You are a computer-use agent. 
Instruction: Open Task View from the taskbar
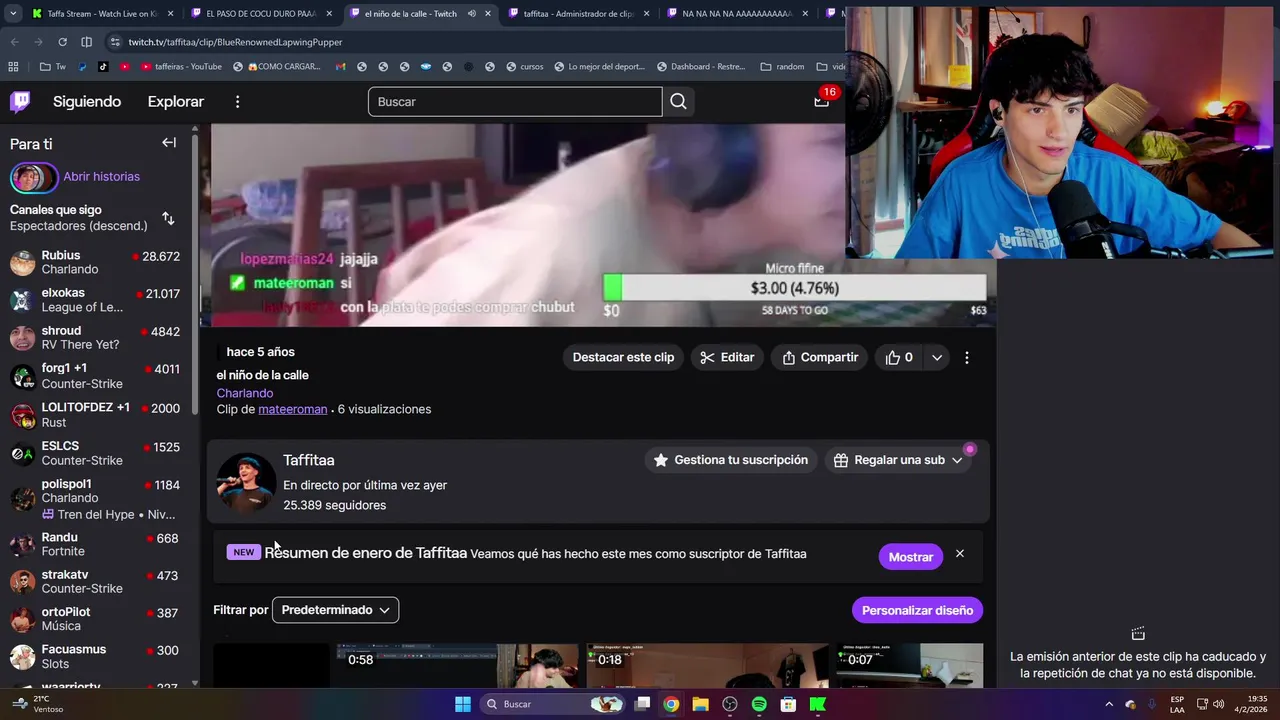tap(643, 704)
